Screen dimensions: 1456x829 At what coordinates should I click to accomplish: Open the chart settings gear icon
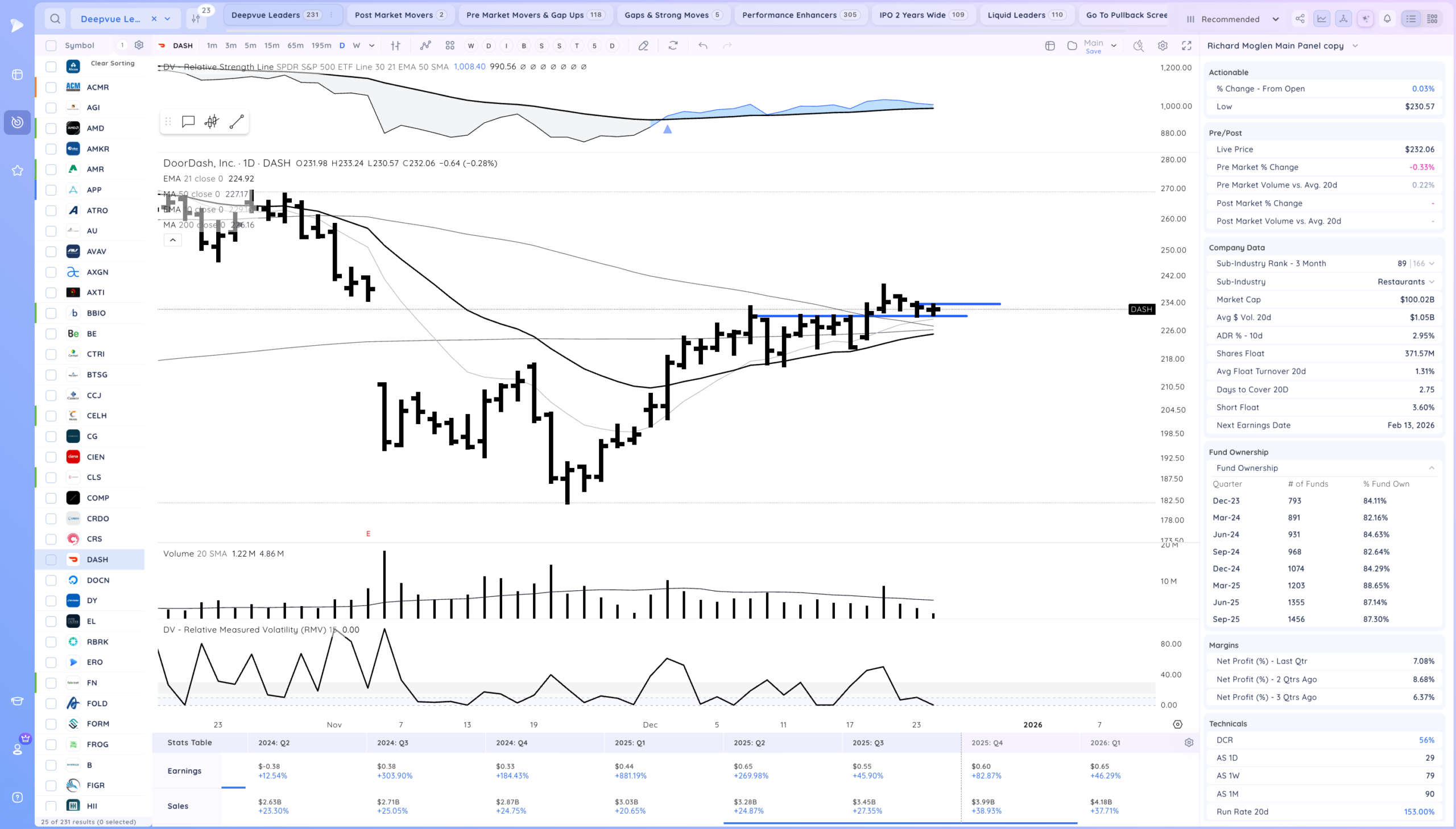point(1163,45)
